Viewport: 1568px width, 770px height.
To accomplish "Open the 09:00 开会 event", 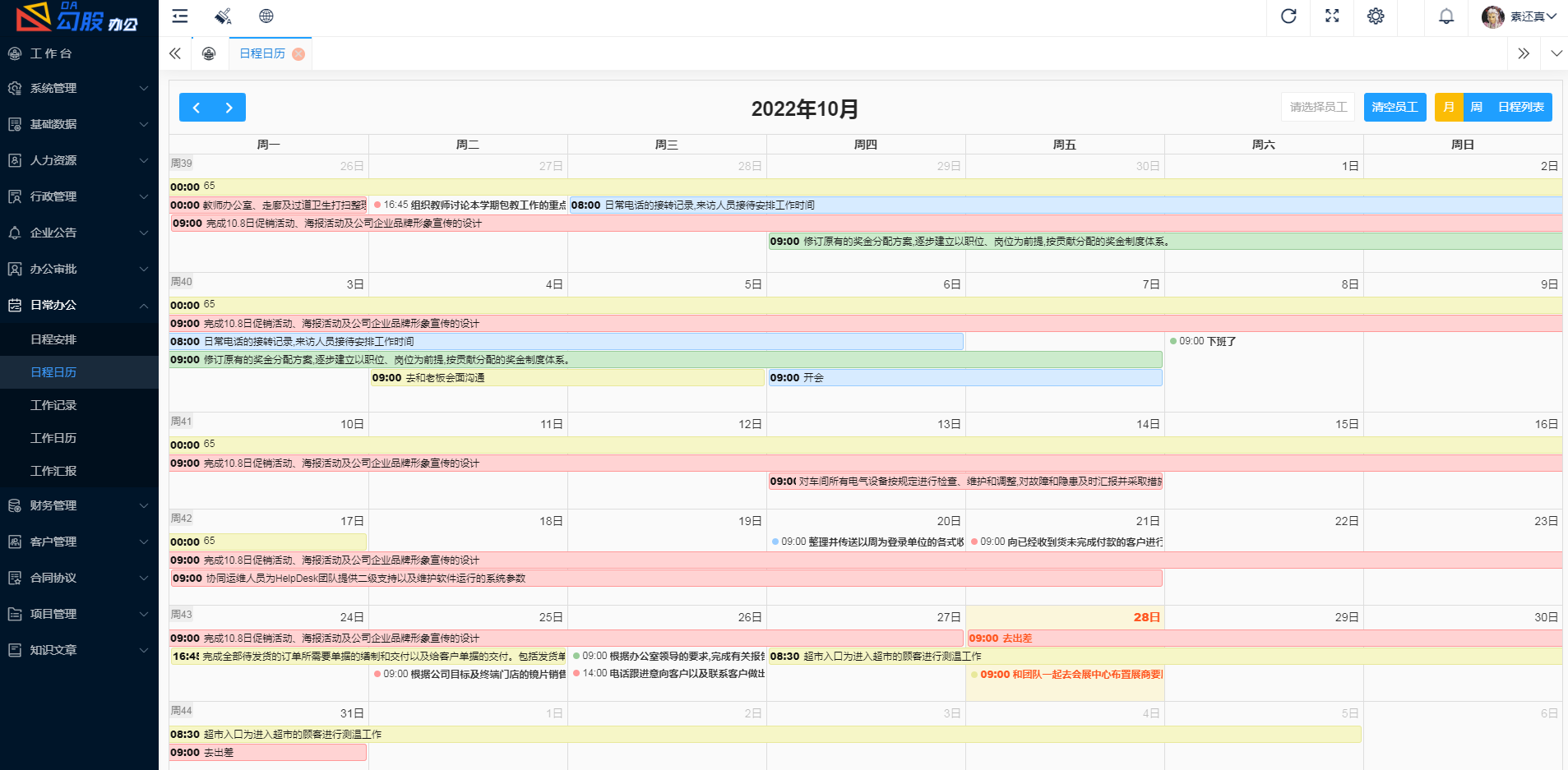I will tap(965, 378).
